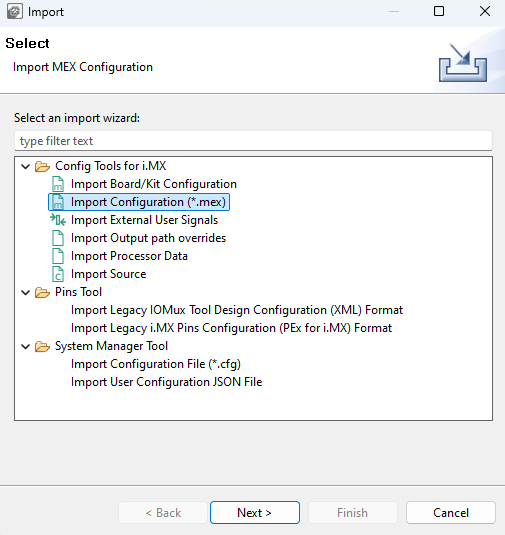Select Import Configuration File (*.cfg)
Viewport: 505px width, 535px height.
(156, 364)
